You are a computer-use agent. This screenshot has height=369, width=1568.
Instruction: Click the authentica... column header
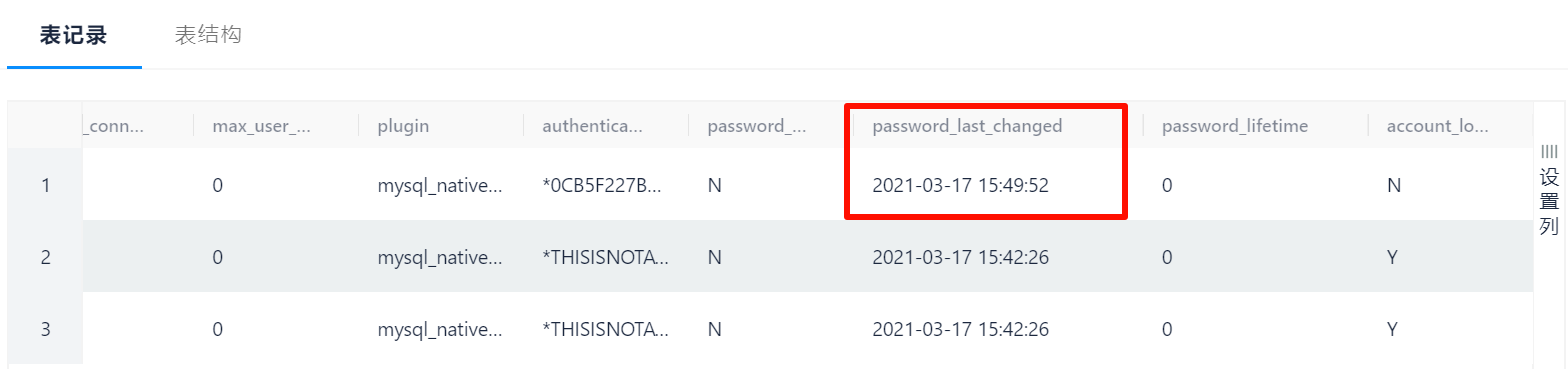pos(592,126)
